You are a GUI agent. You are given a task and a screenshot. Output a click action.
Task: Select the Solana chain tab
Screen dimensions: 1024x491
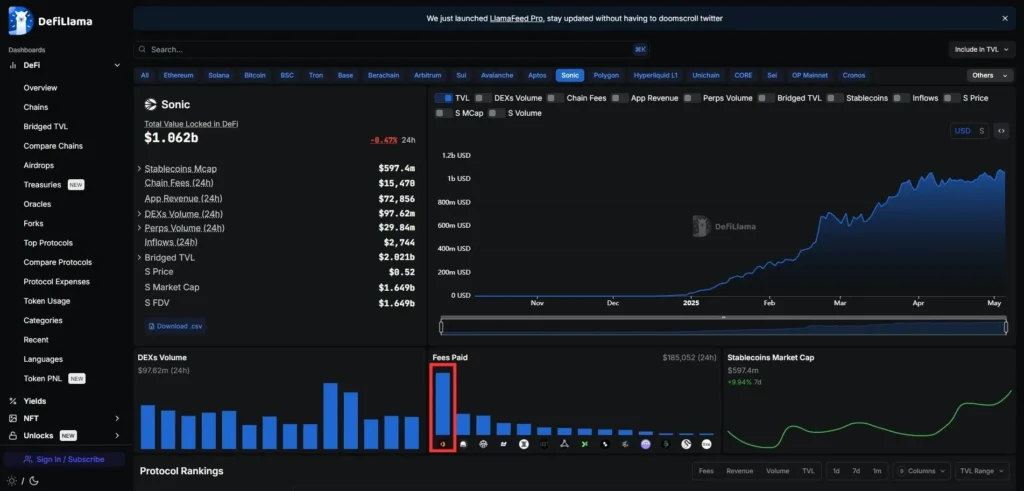219,75
